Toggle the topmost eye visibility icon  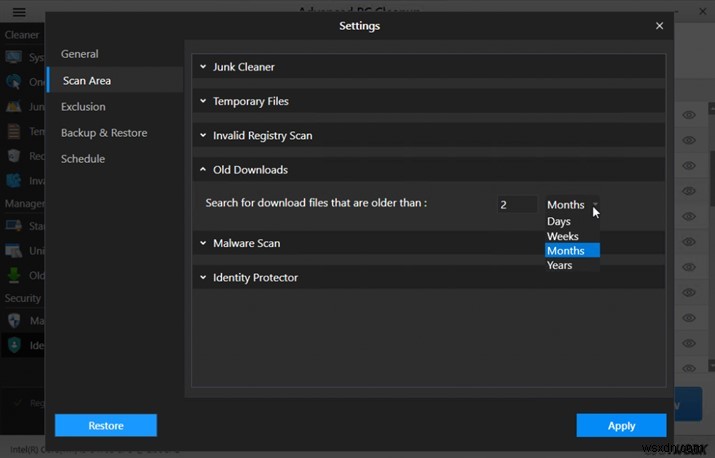click(x=689, y=116)
